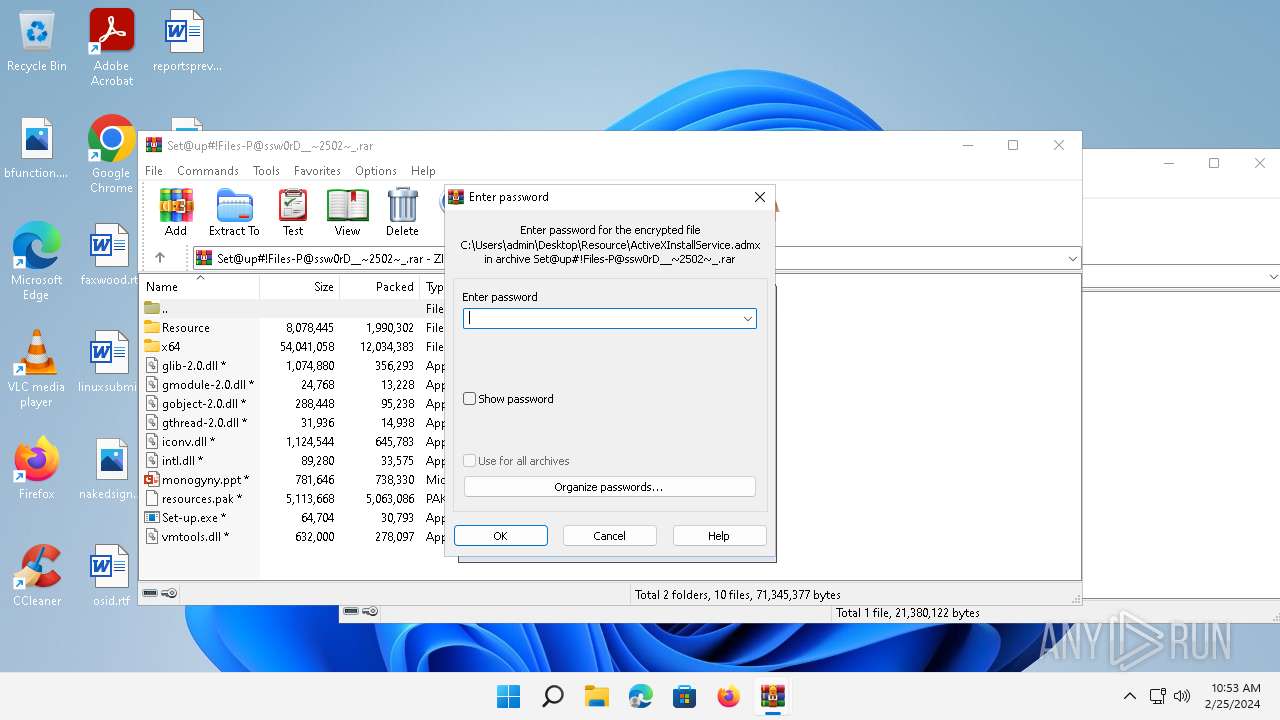Image resolution: width=1280 pixels, height=720 pixels.
Task: Select the Resource folder row
Action: [x=186, y=328]
